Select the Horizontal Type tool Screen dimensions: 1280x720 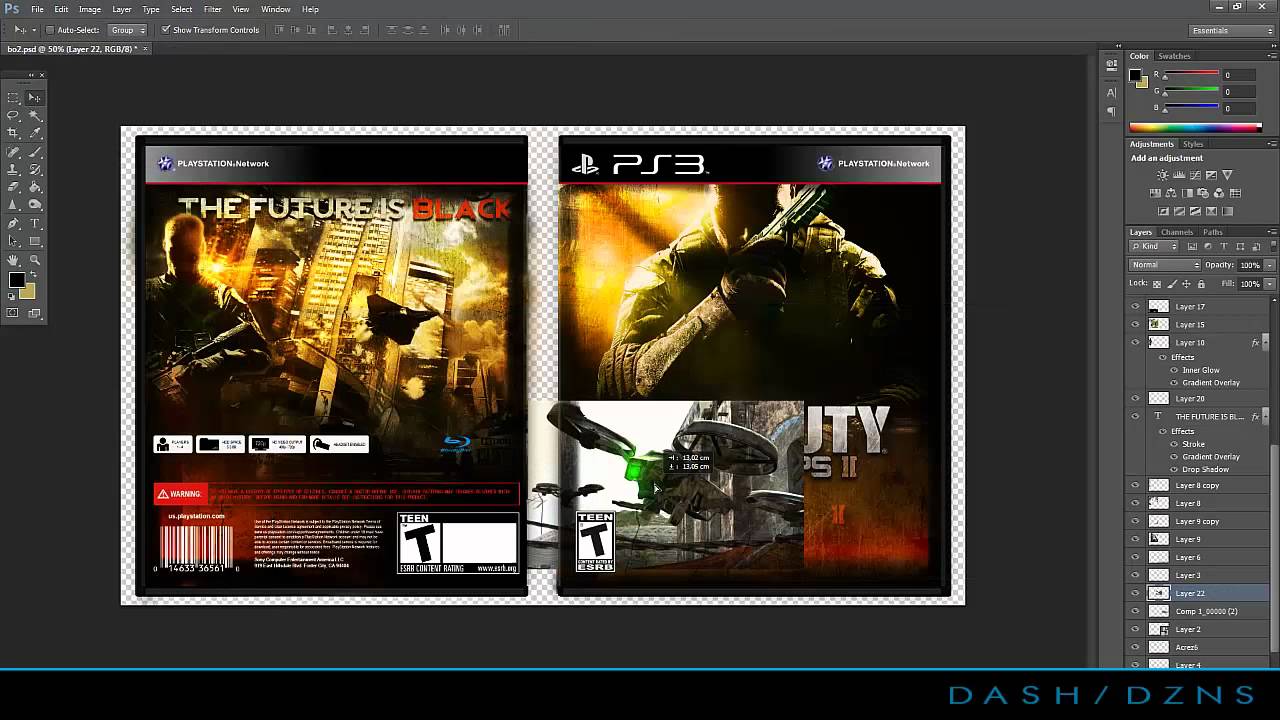pyautogui.click(x=35, y=224)
